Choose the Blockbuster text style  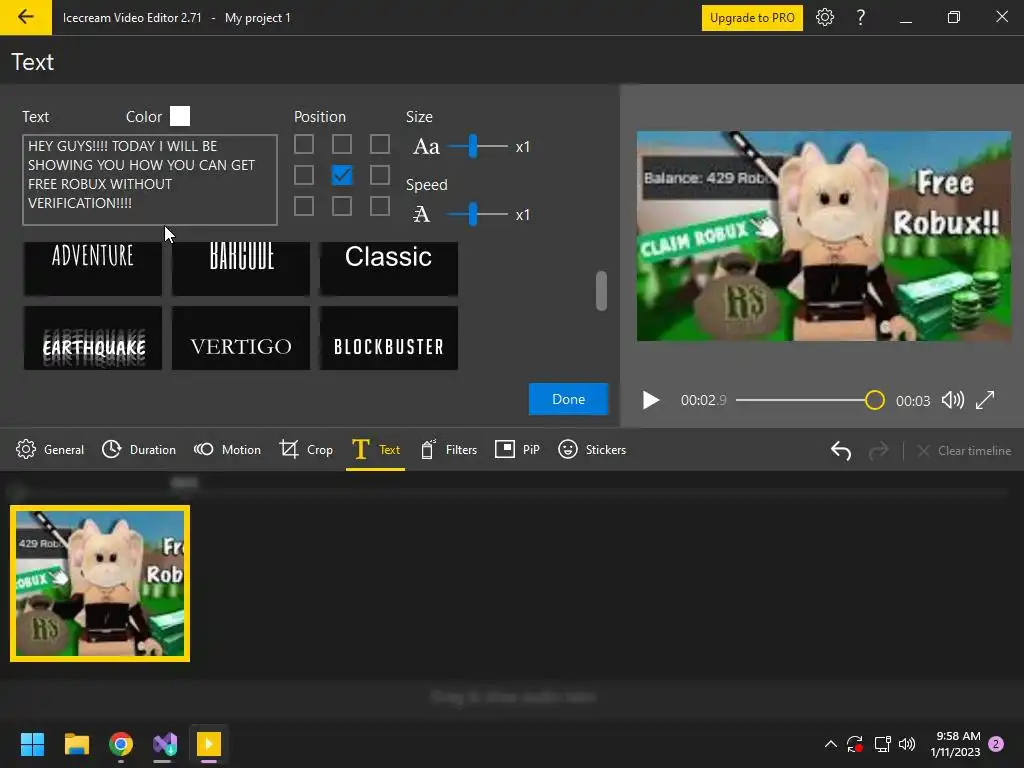coord(389,338)
